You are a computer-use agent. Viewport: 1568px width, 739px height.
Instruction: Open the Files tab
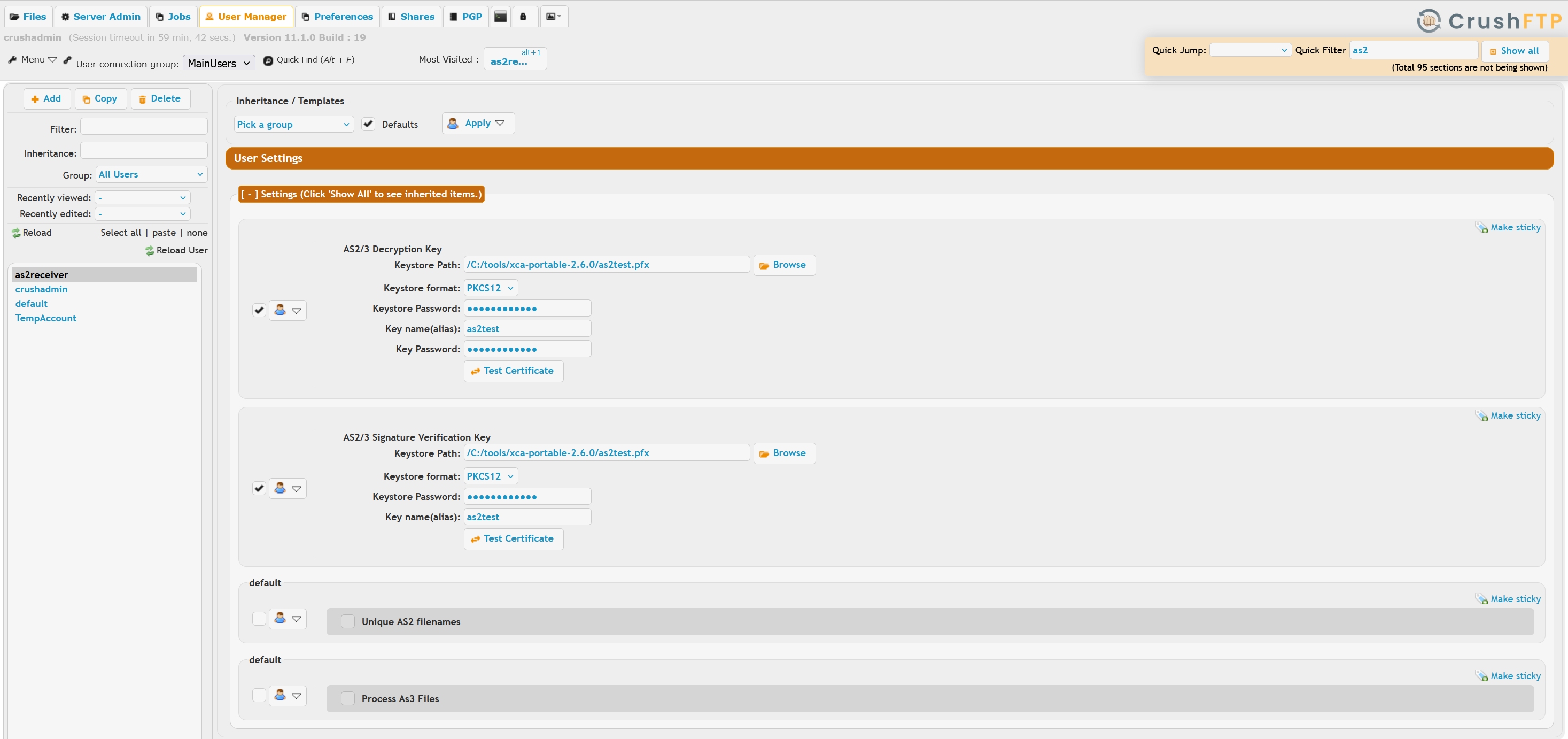28,17
